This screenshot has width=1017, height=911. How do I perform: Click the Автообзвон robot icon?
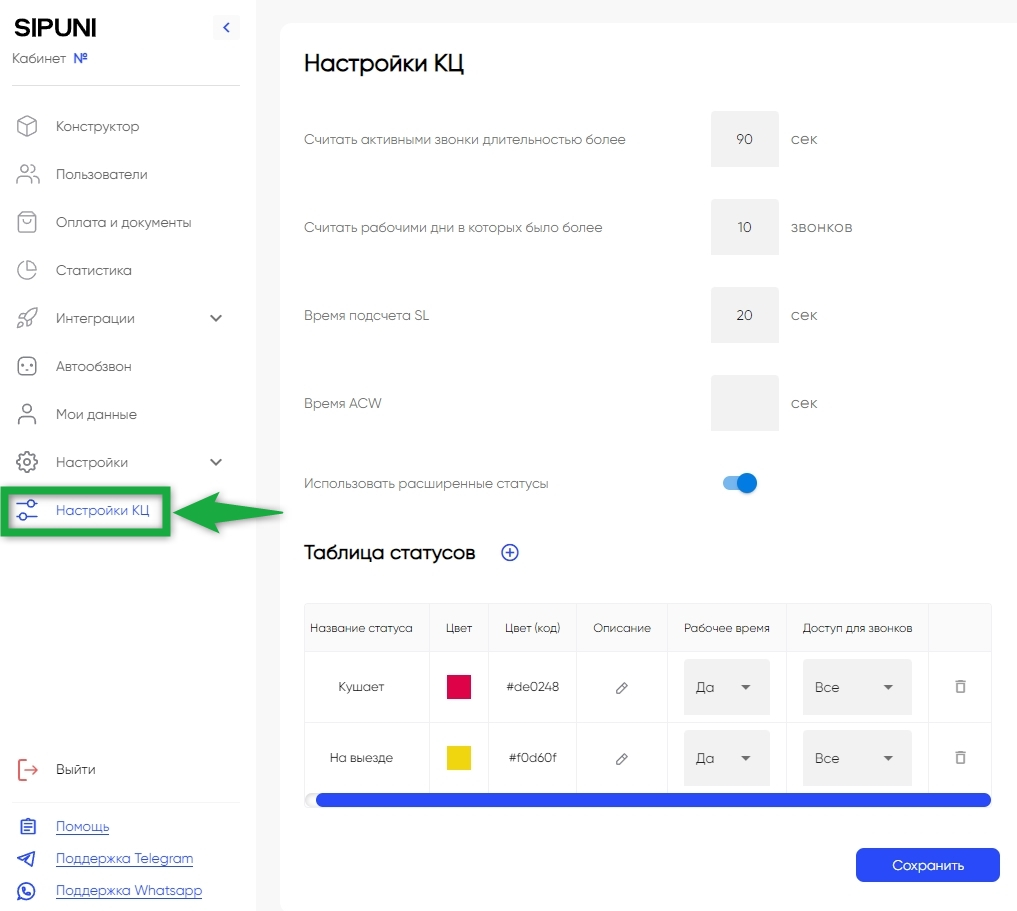tap(27, 366)
